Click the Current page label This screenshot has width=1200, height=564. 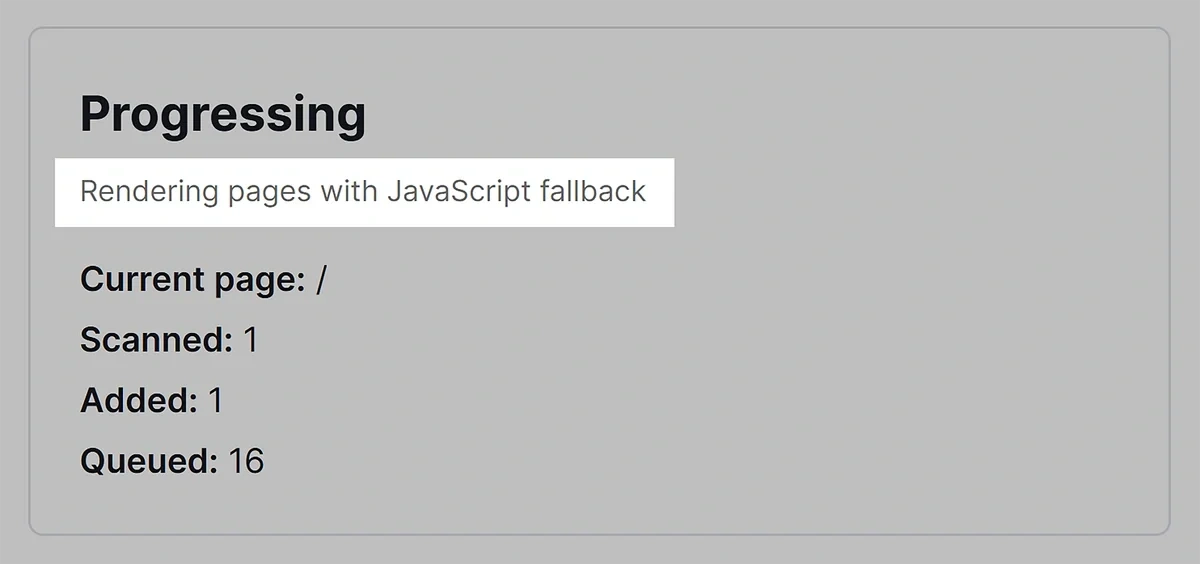(x=193, y=281)
